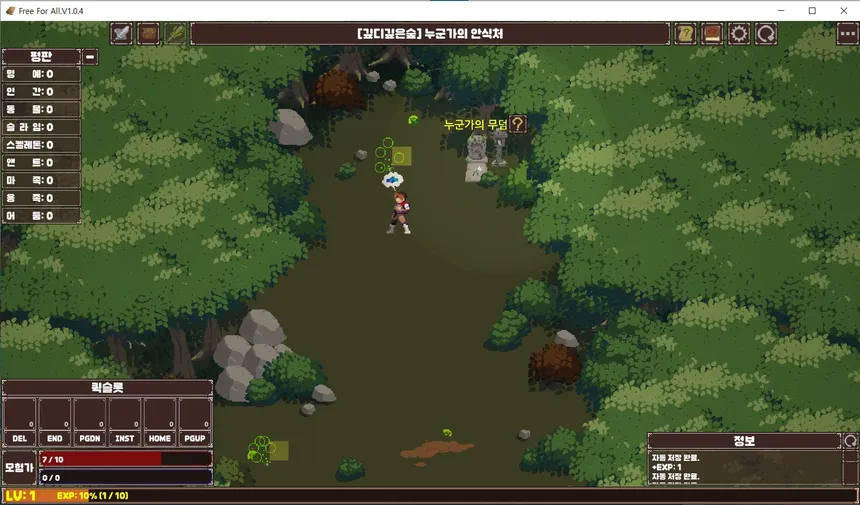Open the three-dots more menu

tap(847, 34)
